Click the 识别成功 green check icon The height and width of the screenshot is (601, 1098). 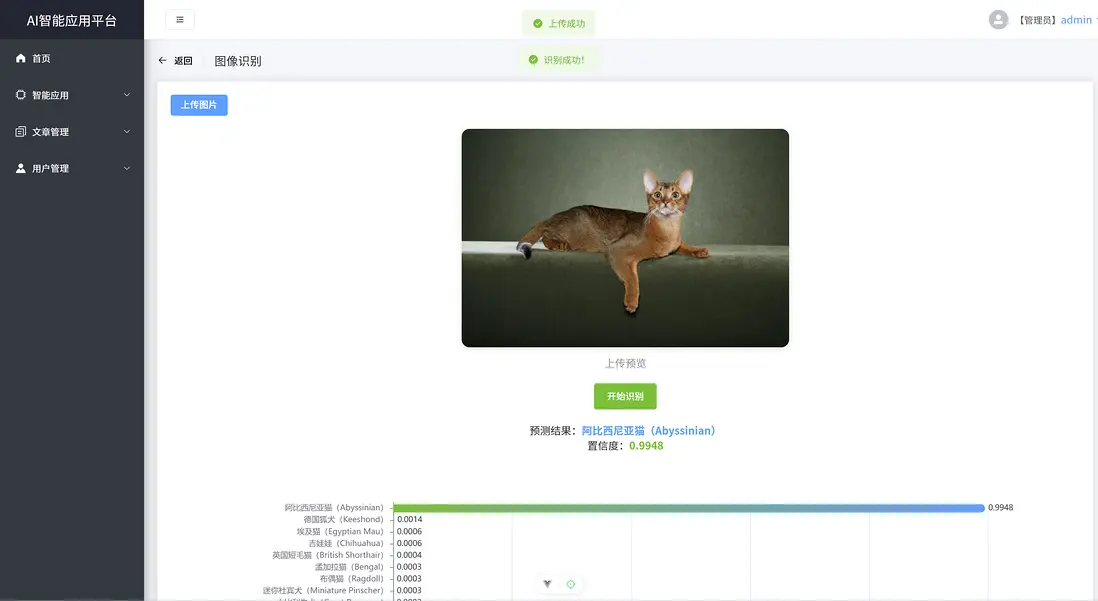point(533,60)
